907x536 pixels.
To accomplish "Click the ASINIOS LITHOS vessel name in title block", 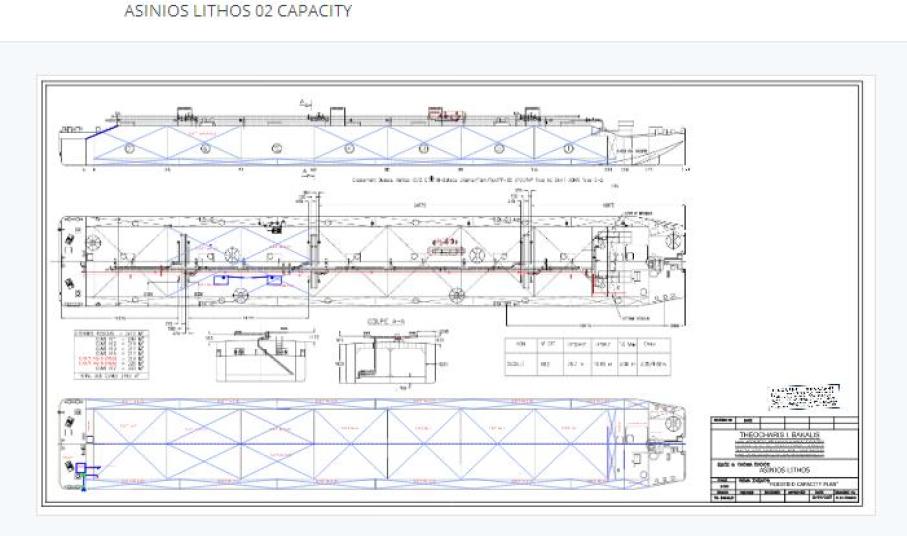I will click(784, 468).
